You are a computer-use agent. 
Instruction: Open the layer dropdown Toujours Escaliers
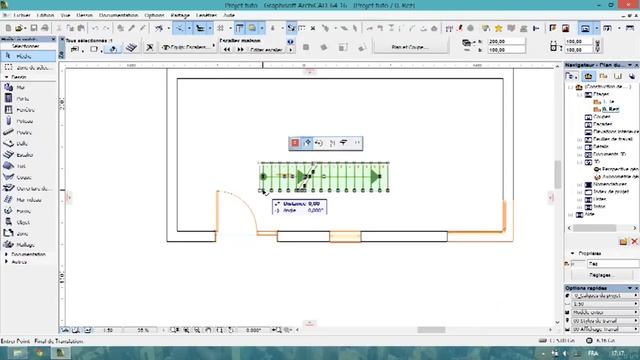[188, 47]
